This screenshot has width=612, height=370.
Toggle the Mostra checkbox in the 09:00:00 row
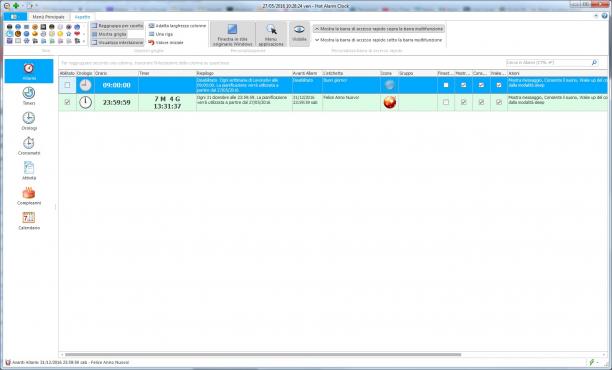pyautogui.click(x=463, y=85)
